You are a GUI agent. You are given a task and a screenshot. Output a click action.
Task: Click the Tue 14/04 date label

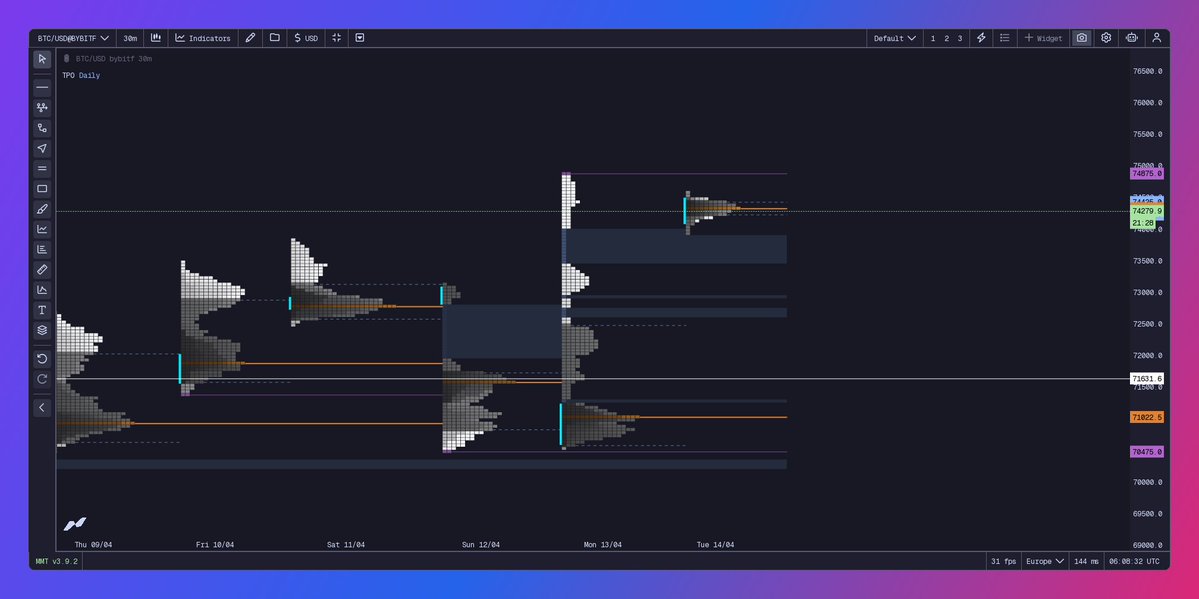715,545
